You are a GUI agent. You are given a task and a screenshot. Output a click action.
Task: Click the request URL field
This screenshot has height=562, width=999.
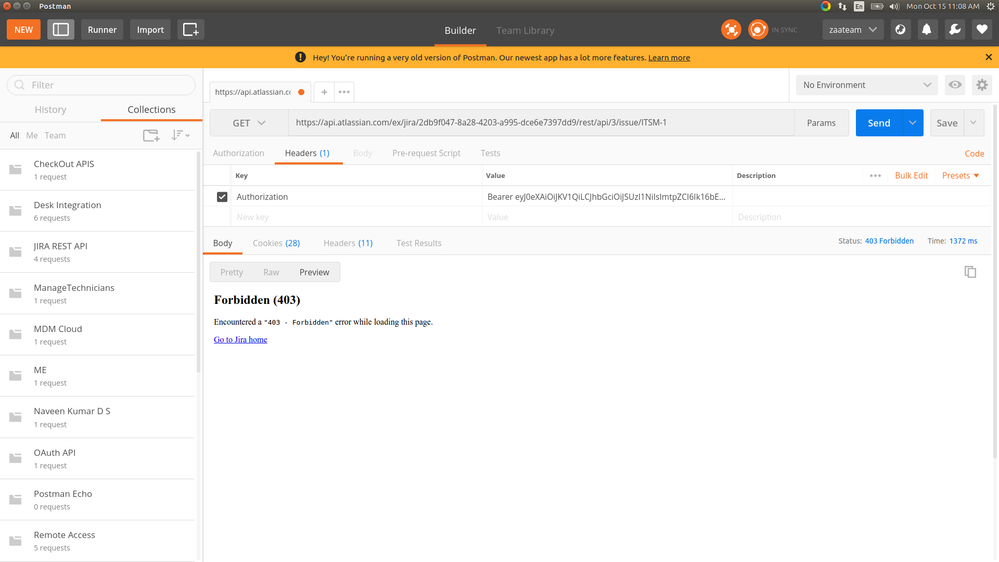(541, 123)
